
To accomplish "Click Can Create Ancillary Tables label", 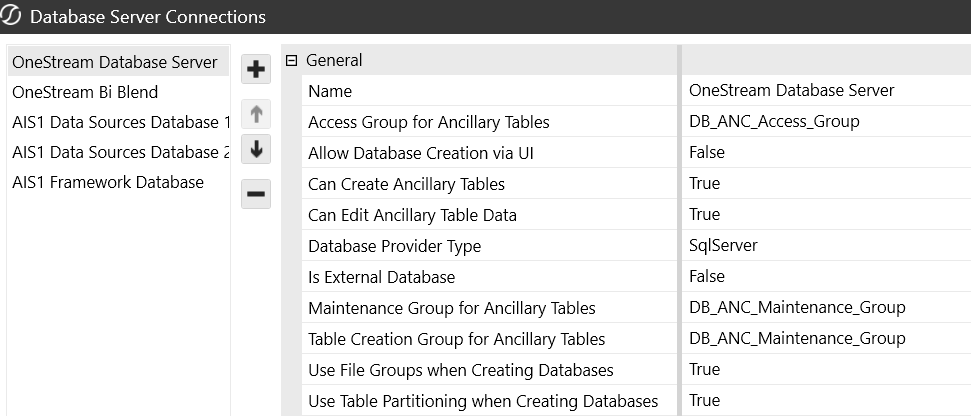I will pyautogui.click(x=406, y=184).
